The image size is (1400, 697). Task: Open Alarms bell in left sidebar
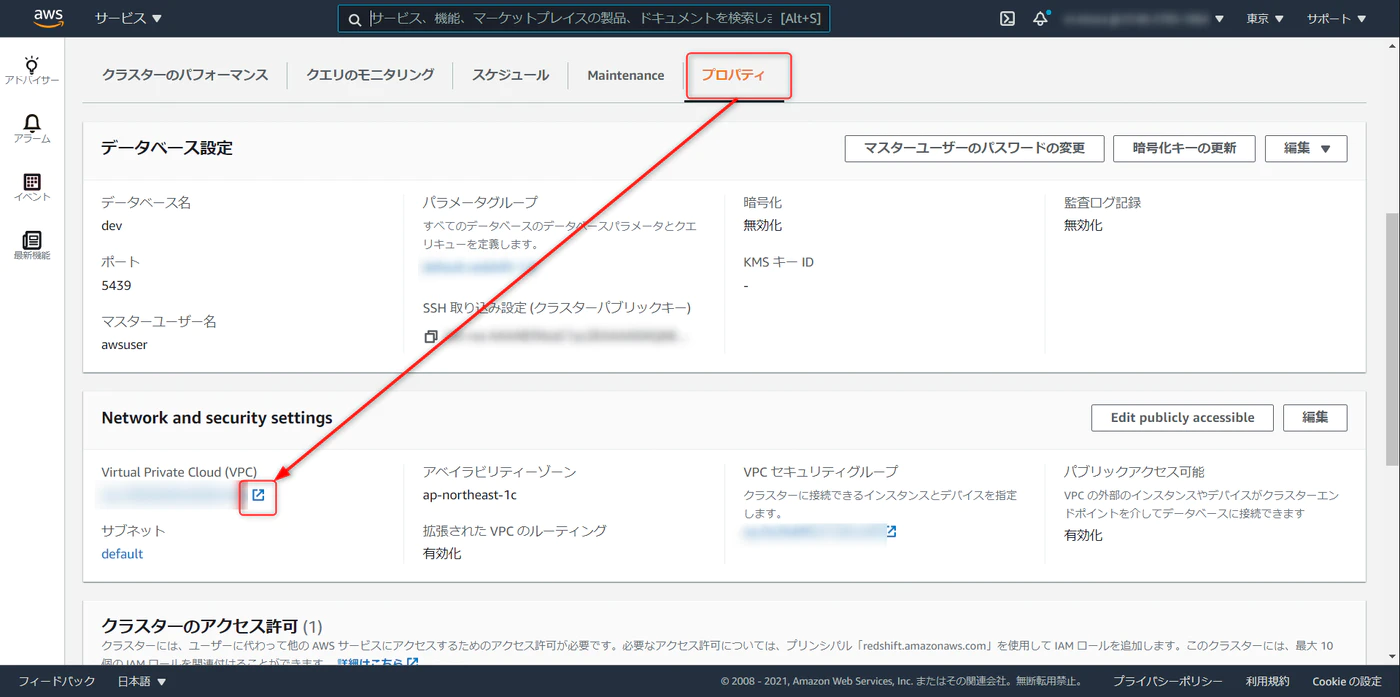[x=32, y=123]
